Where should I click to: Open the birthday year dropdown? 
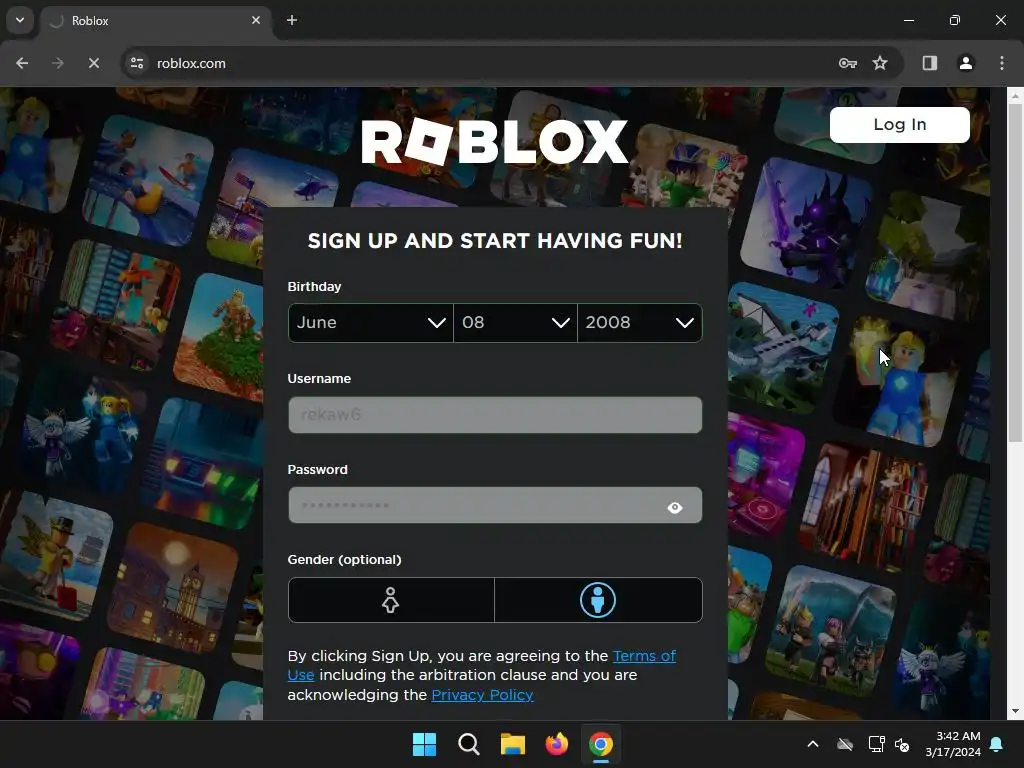click(x=639, y=323)
